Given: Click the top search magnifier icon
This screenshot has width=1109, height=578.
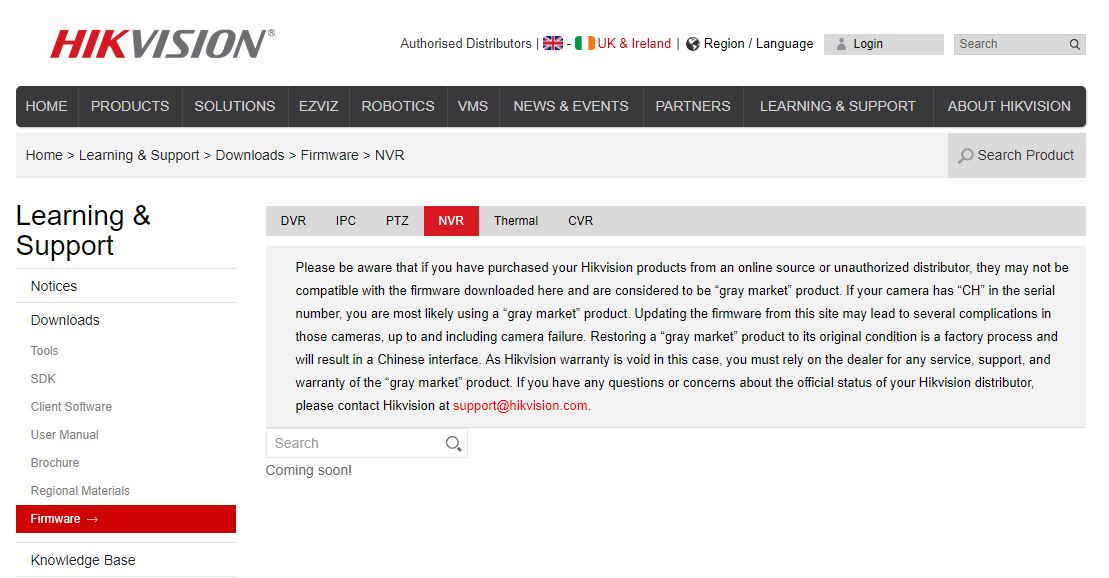Looking at the screenshot, I should pyautogui.click(x=1075, y=44).
